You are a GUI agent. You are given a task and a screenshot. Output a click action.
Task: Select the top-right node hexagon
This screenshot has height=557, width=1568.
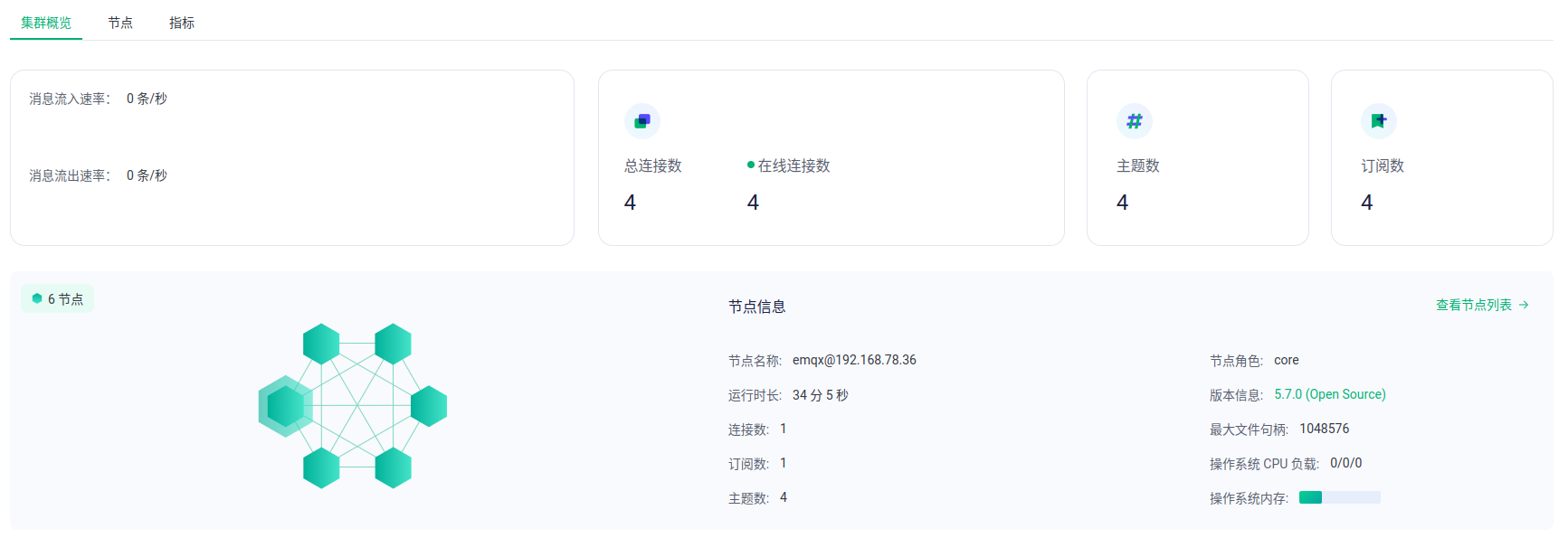(394, 344)
